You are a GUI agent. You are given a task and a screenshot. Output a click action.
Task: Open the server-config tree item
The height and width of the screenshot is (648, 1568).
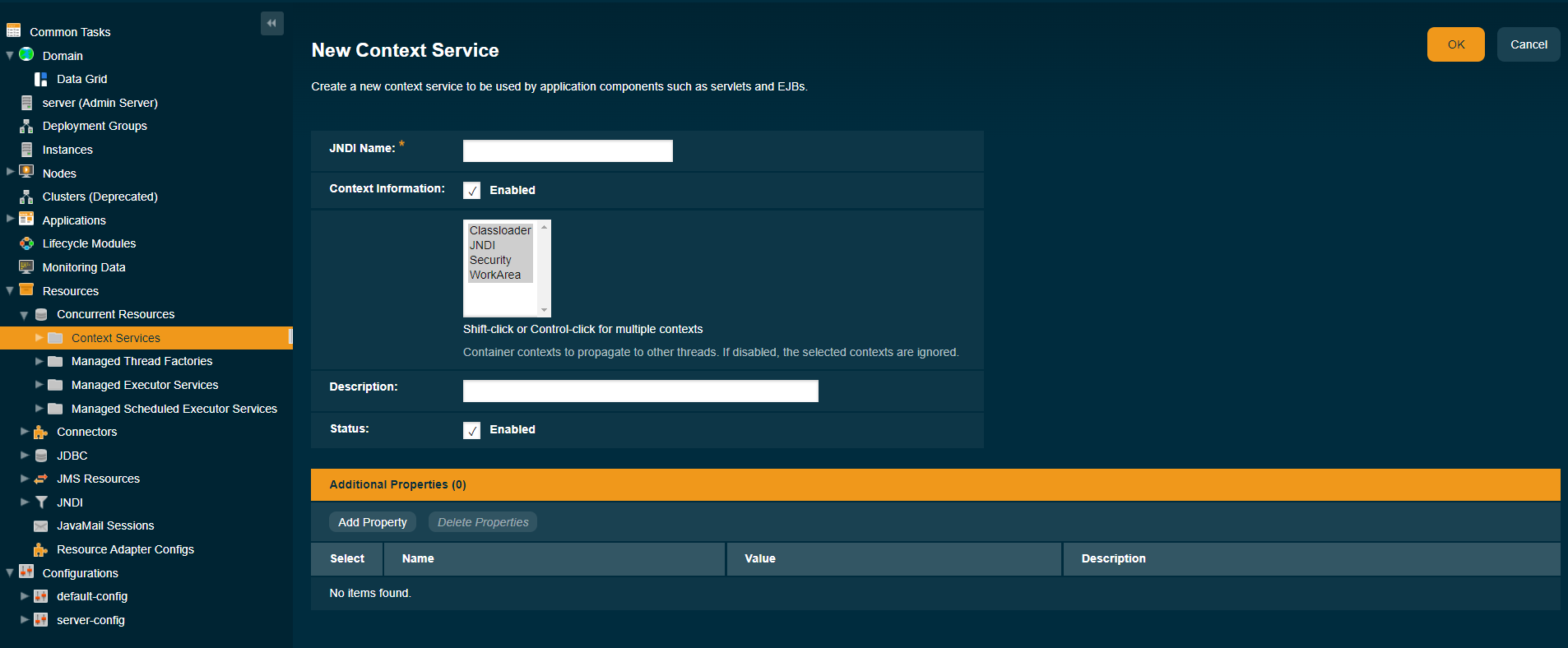point(90,620)
